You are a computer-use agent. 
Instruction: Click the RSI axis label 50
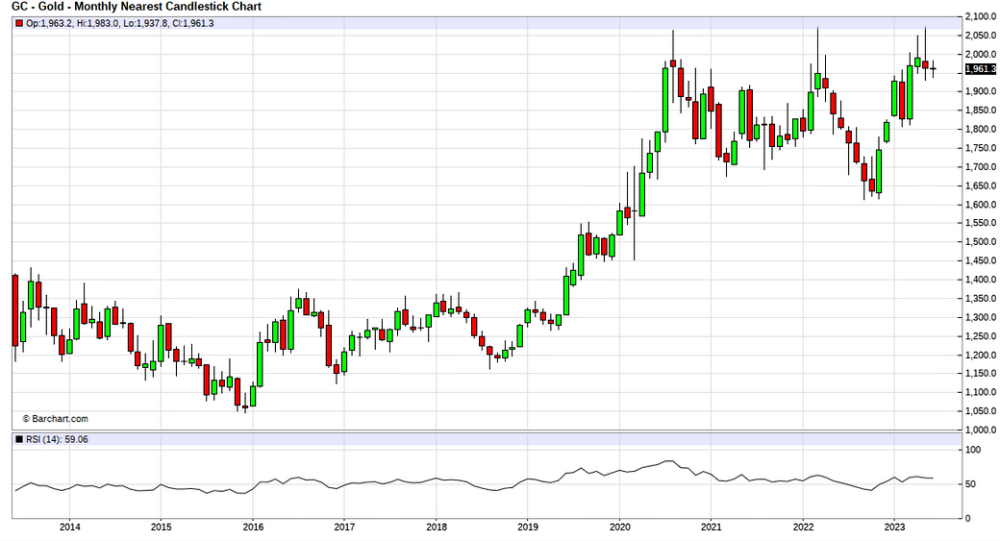click(971, 484)
